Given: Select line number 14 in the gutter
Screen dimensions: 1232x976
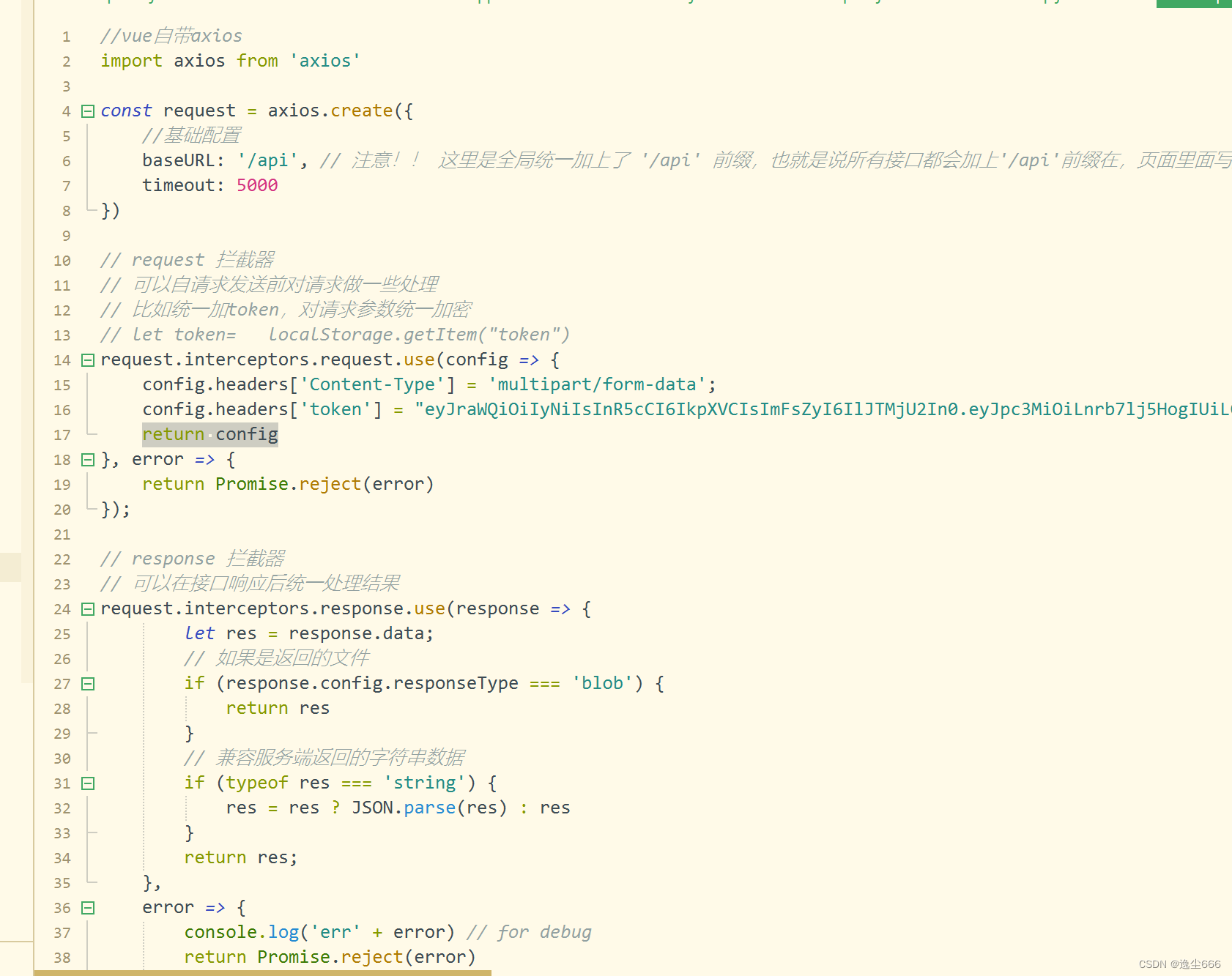Looking at the screenshot, I should tap(62, 360).
